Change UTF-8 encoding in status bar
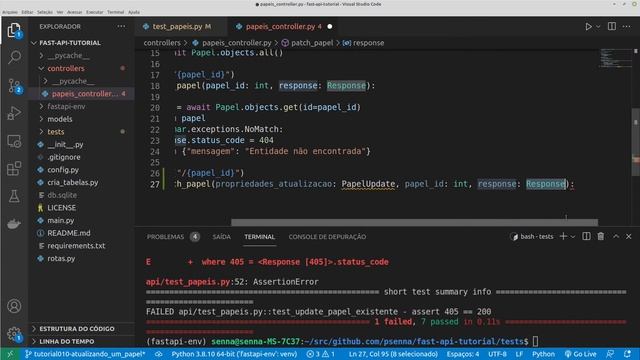The image size is (640, 360). pos(497,354)
